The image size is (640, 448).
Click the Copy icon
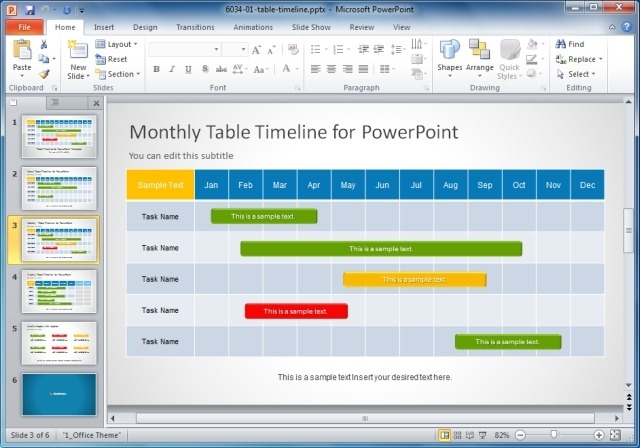pyautogui.click(x=44, y=59)
